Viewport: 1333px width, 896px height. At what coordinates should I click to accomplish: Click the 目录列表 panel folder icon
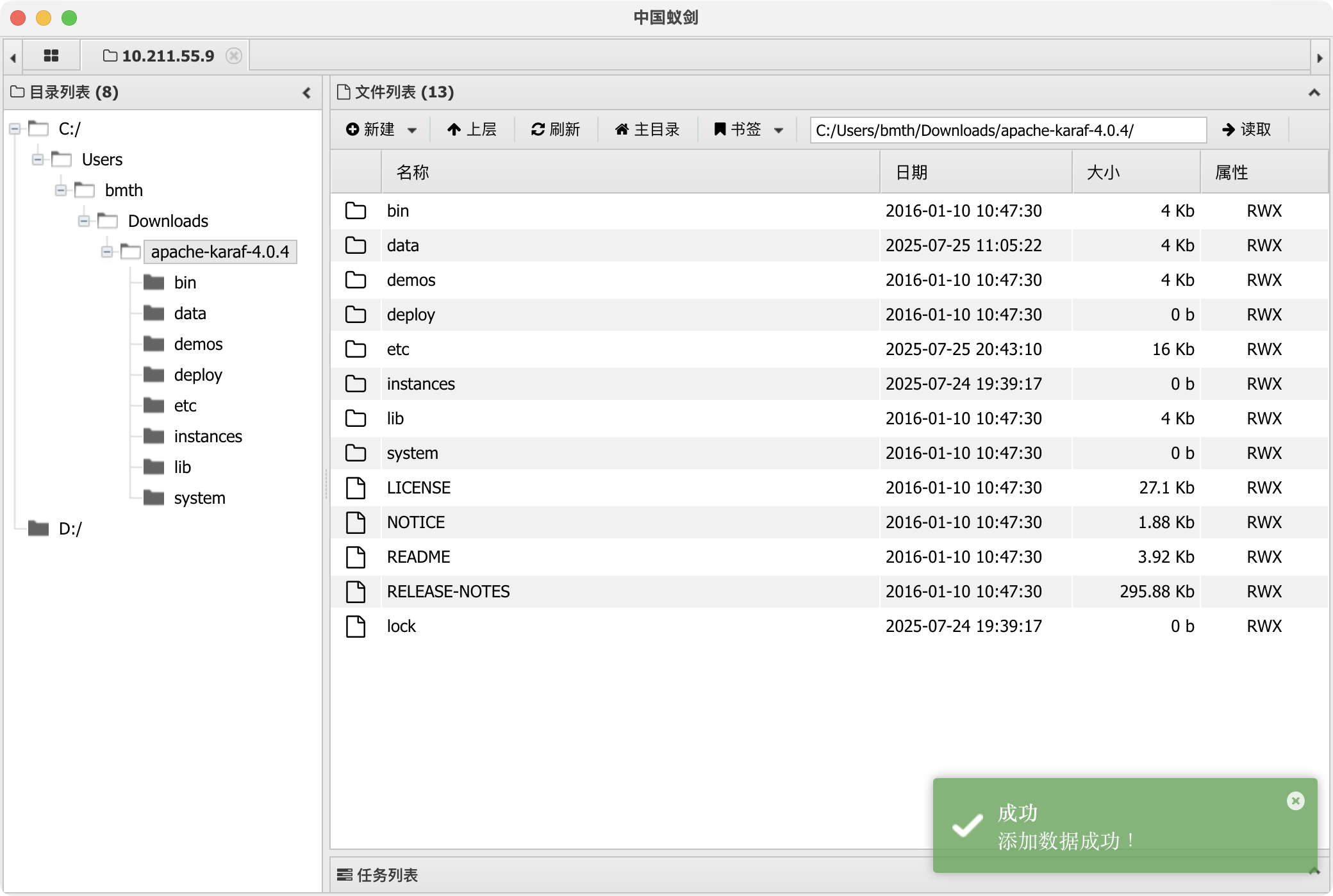point(18,92)
